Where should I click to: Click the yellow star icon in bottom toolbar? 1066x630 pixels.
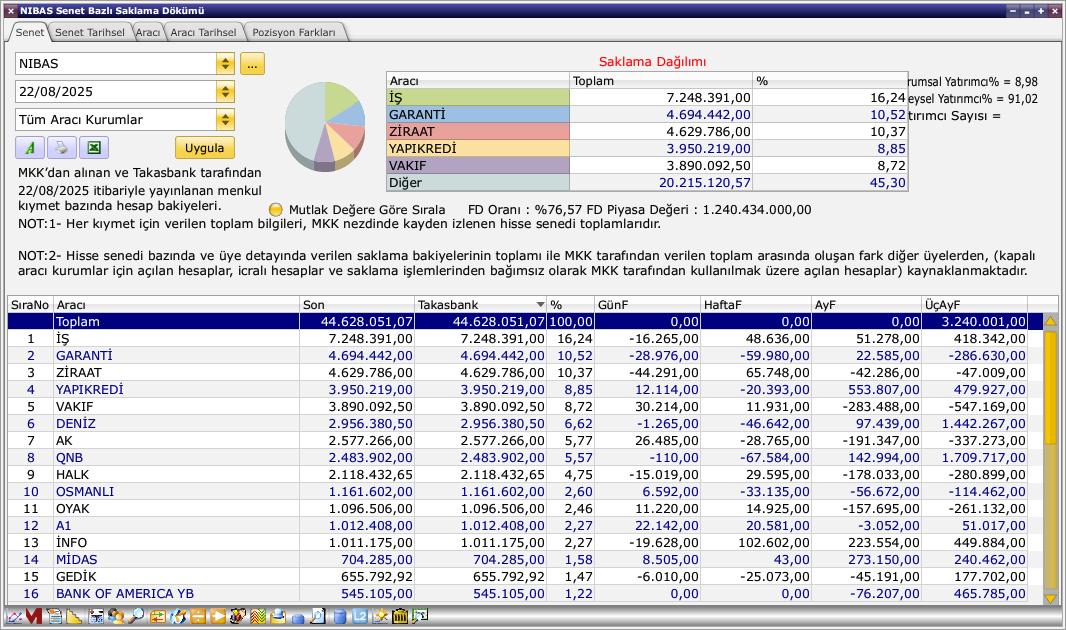380,616
